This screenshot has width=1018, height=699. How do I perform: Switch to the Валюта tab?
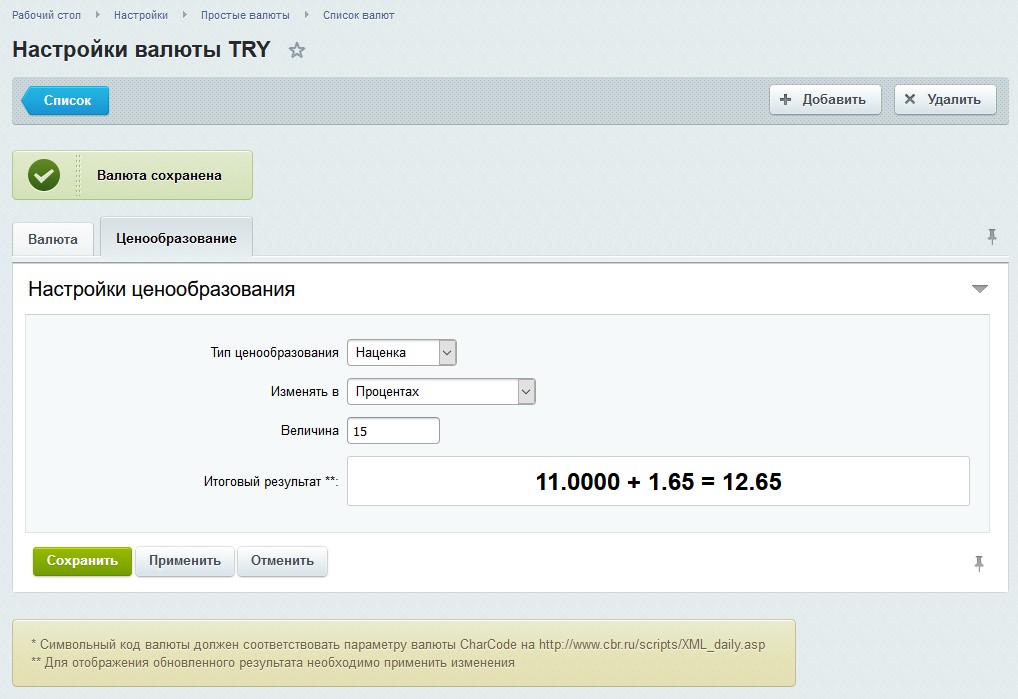click(x=53, y=239)
